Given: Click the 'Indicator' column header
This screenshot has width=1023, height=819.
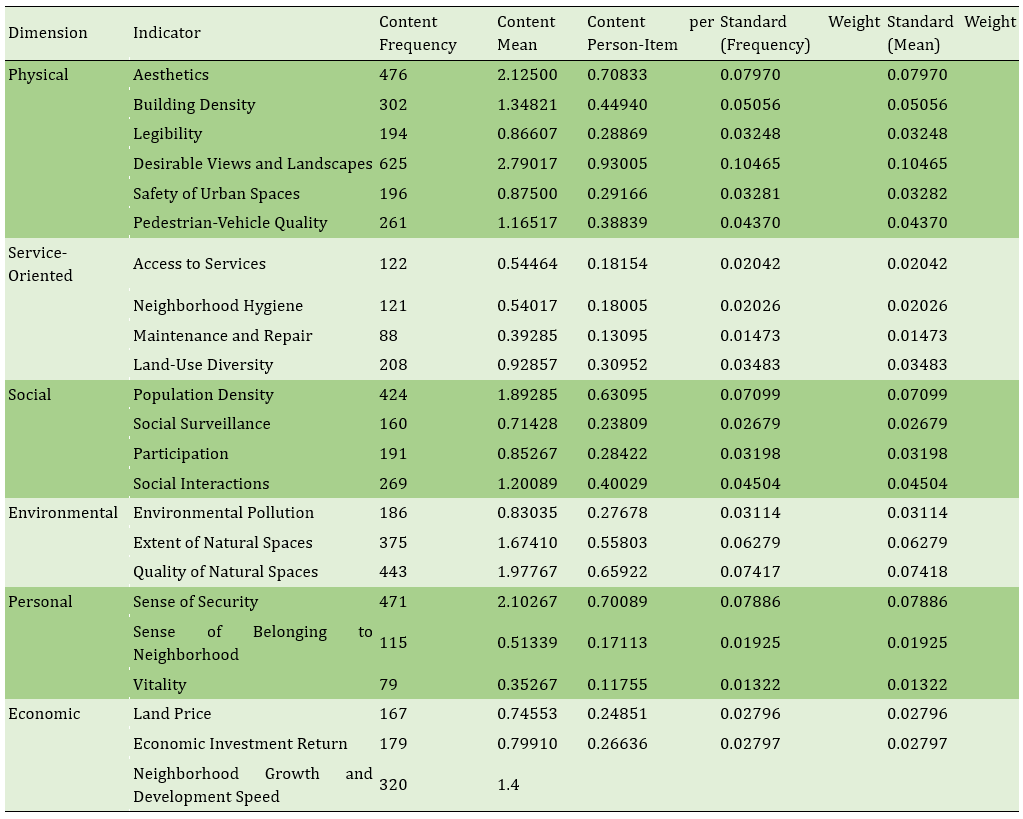Looking at the screenshot, I should point(166,33).
